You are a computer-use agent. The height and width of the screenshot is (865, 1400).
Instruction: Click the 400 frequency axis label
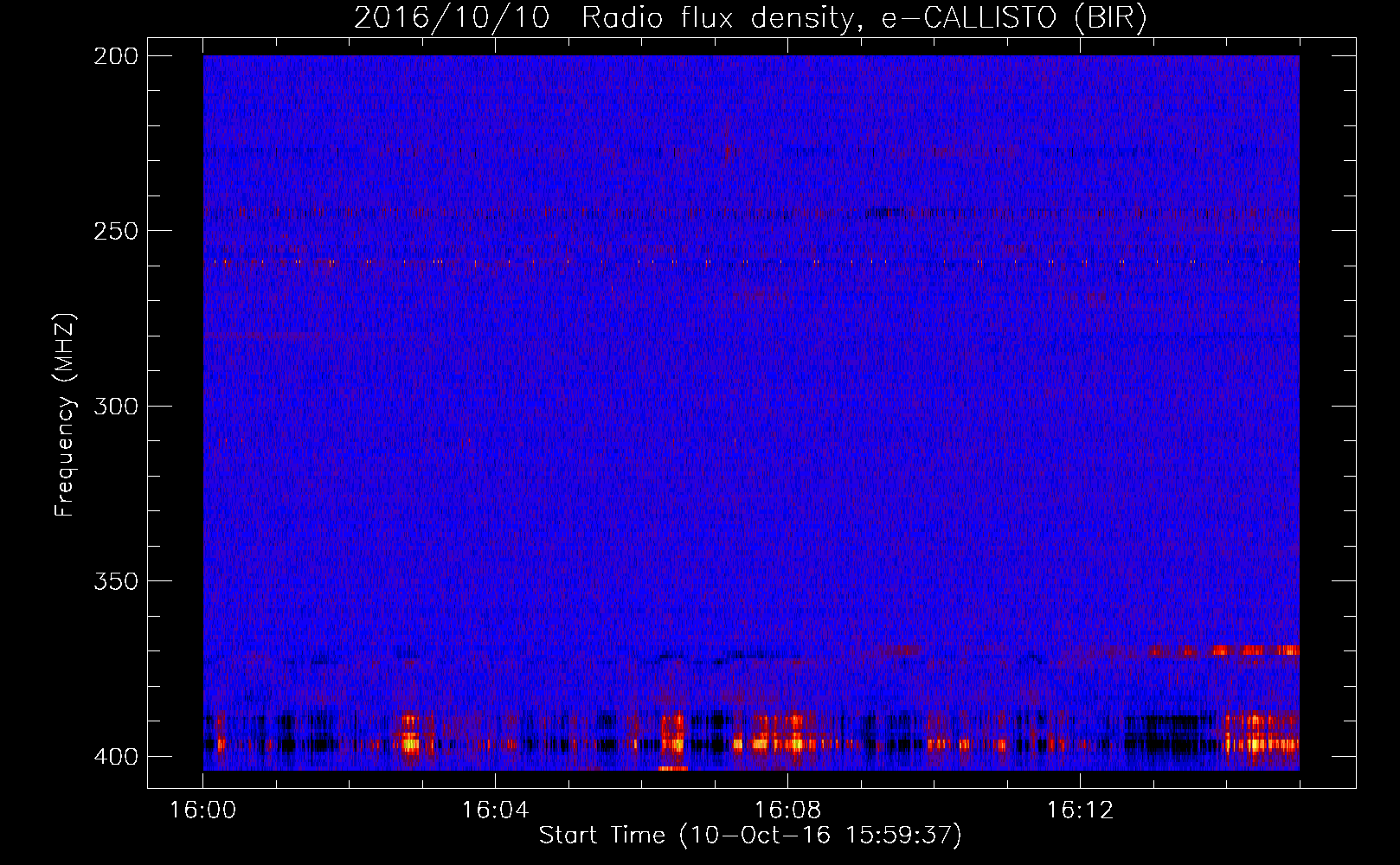pyautogui.click(x=115, y=756)
